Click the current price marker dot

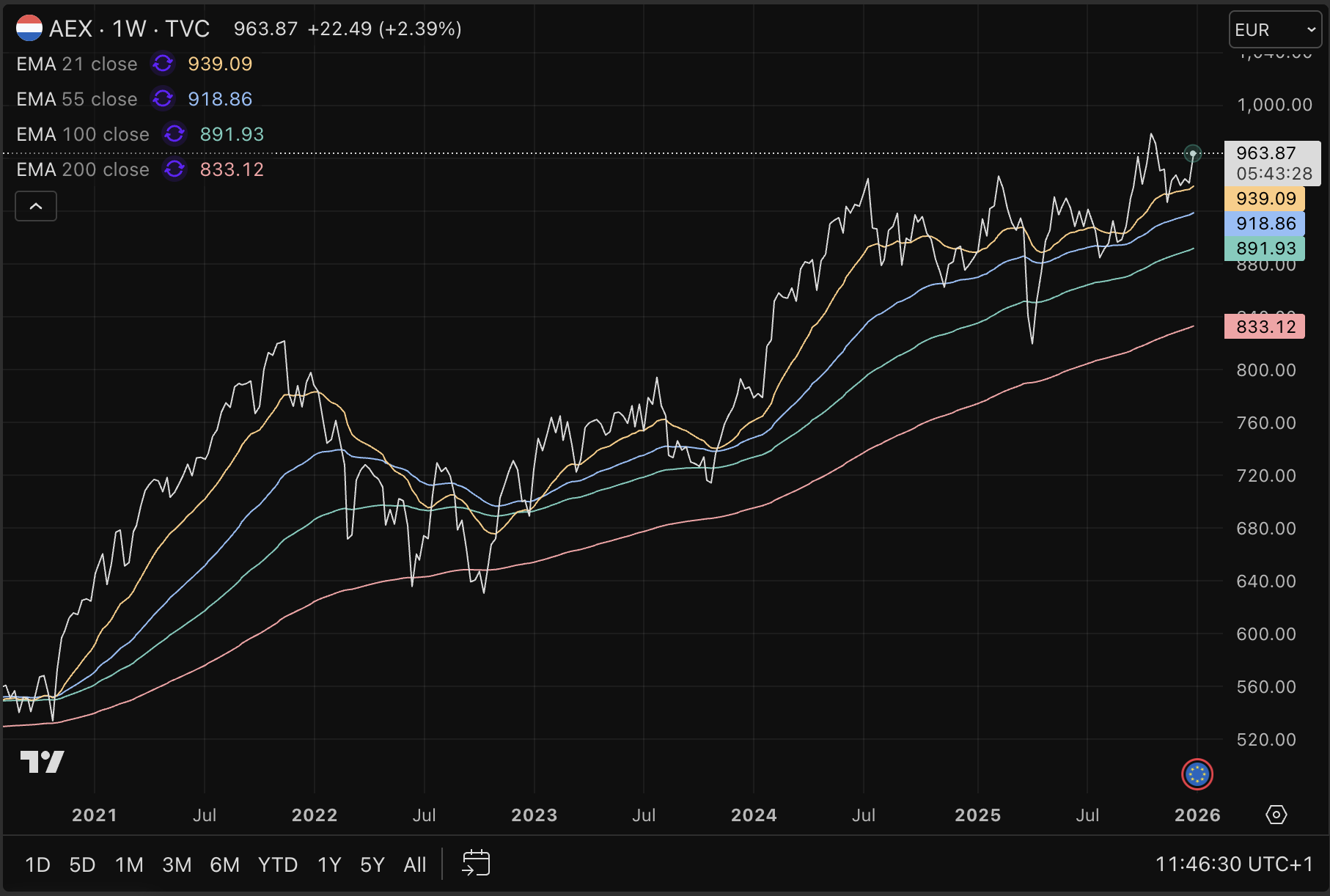[x=1193, y=153]
